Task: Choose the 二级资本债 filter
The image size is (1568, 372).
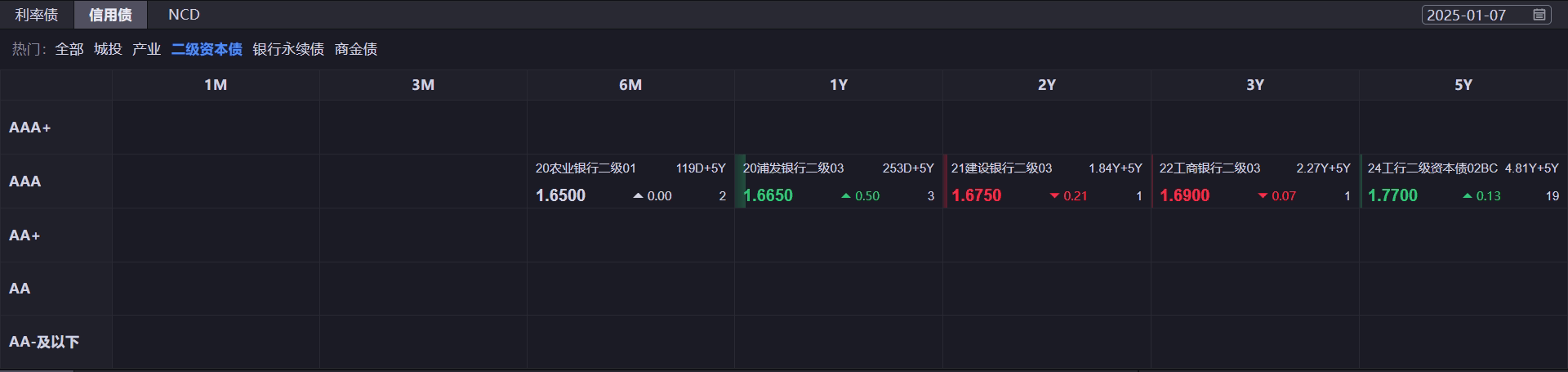Action: 207,49
